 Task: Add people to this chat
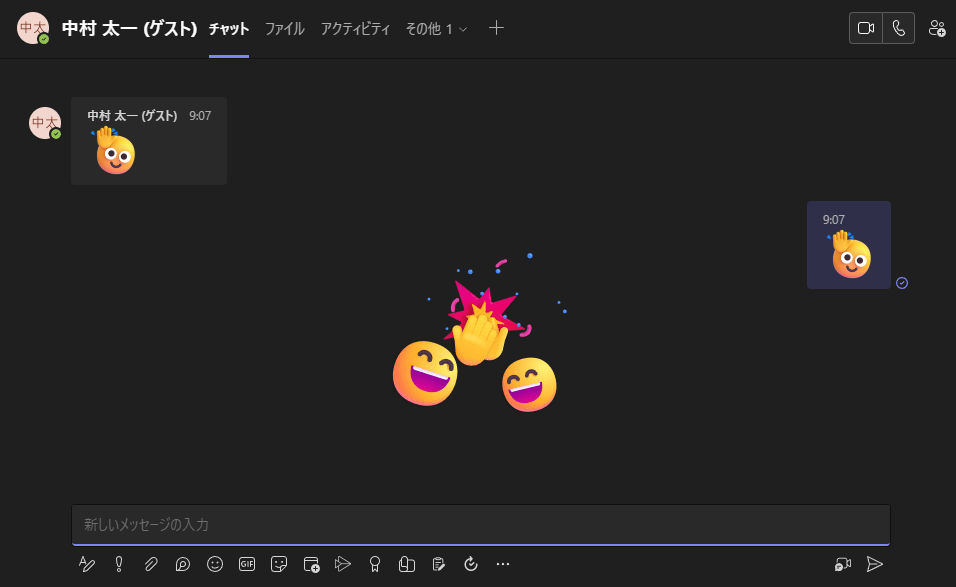click(937, 28)
